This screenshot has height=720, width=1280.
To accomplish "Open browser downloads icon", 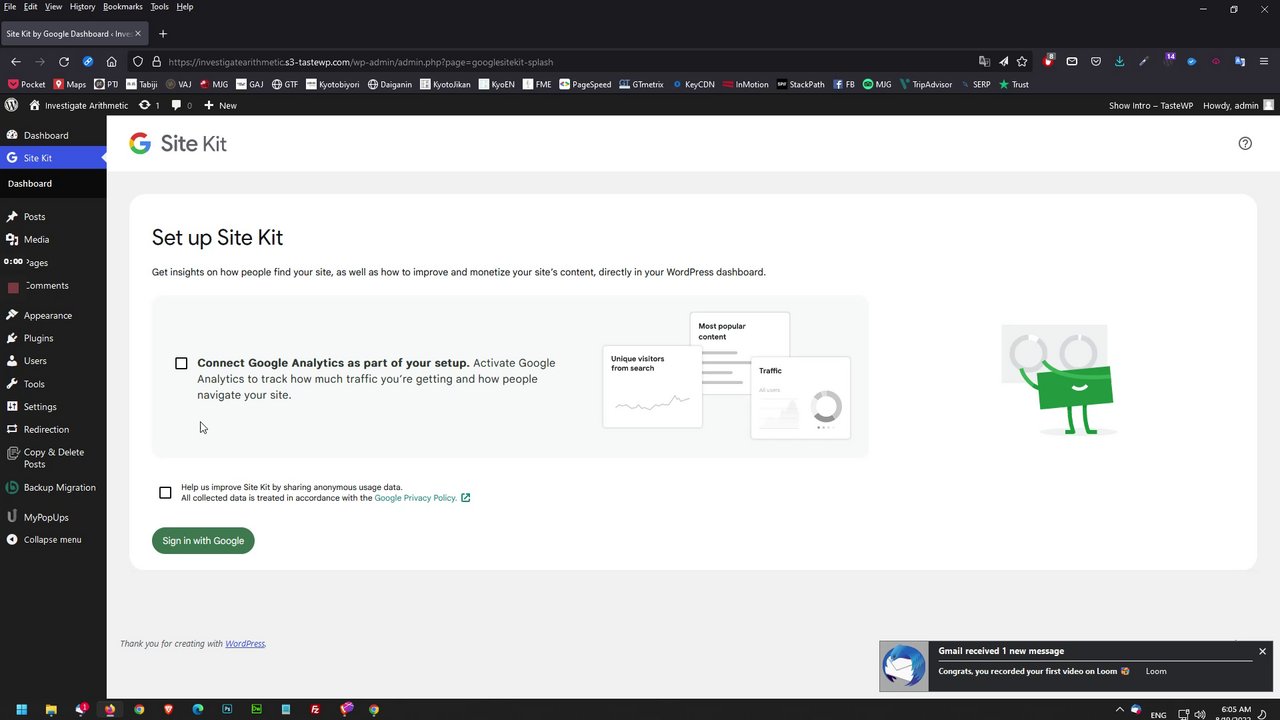I will coord(1119,62).
